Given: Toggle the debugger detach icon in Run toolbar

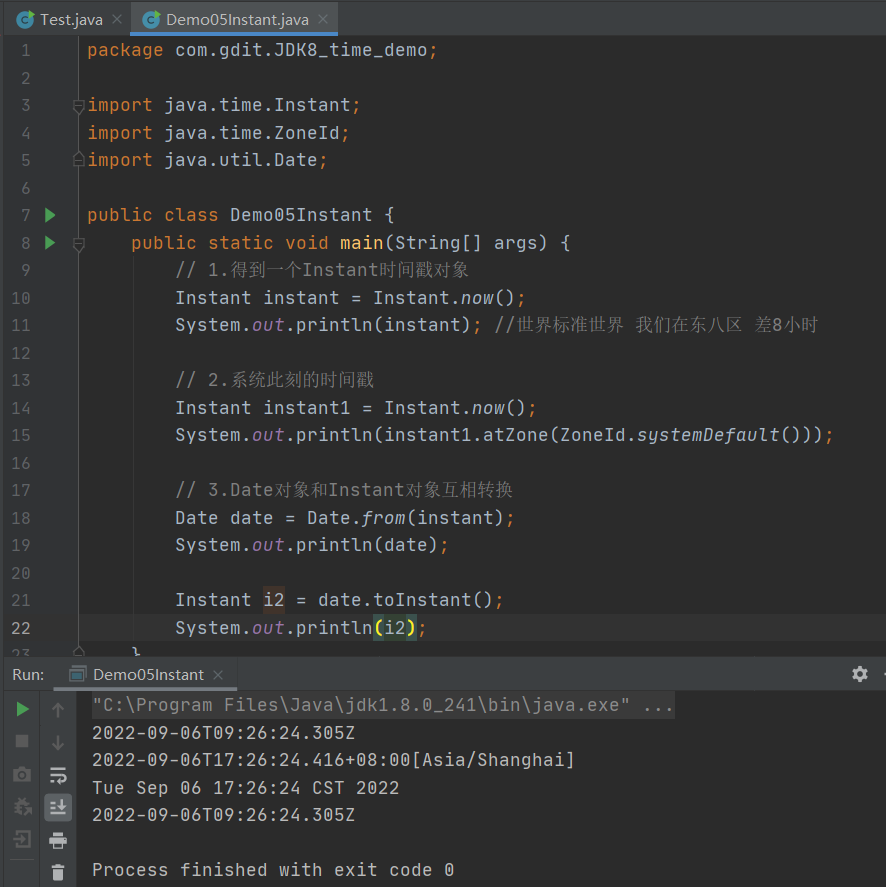Looking at the screenshot, I should [21, 807].
